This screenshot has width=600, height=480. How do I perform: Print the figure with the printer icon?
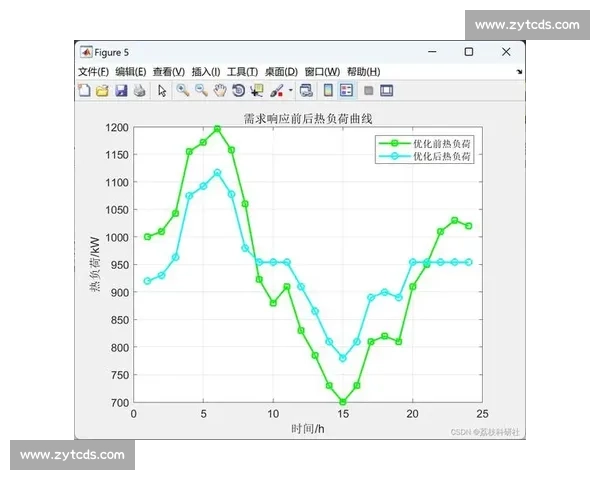(139, 91)
